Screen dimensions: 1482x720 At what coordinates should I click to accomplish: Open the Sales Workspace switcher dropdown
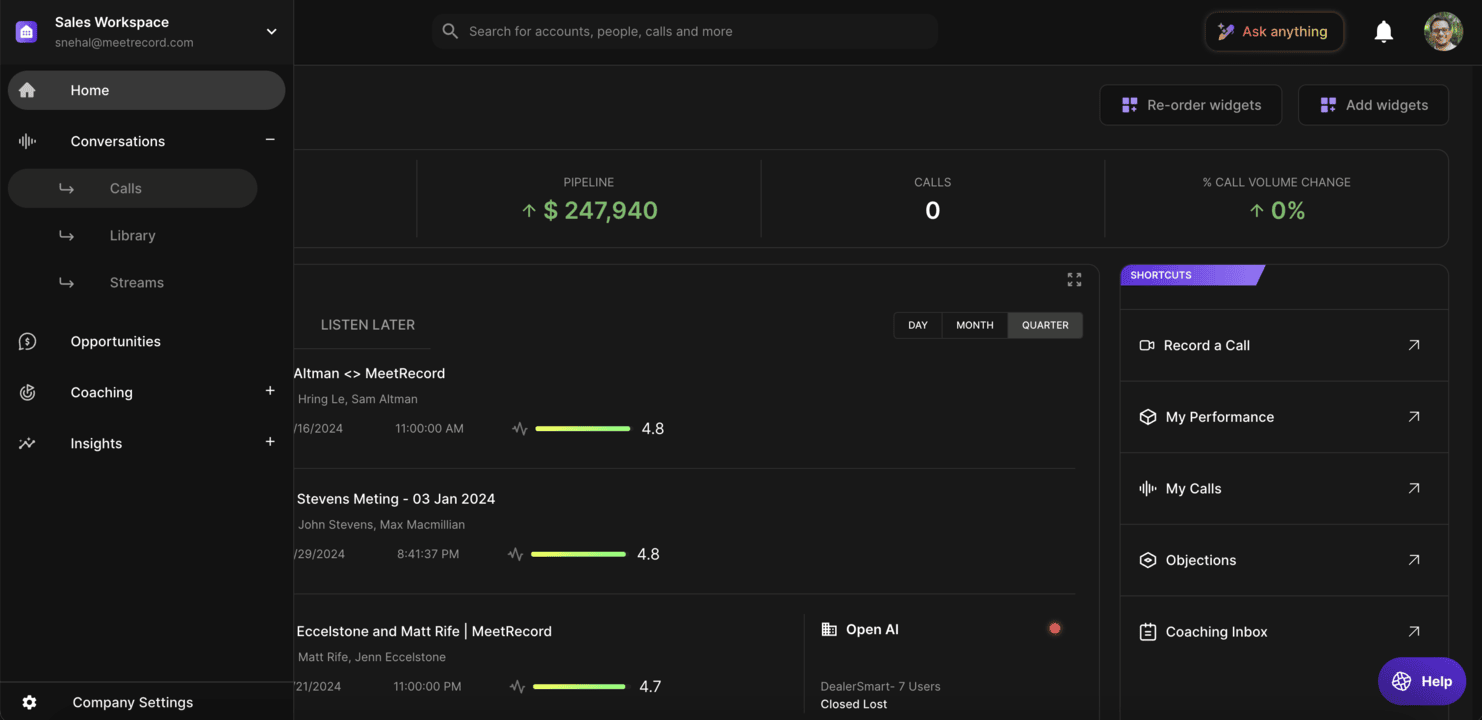click(271, 32)
